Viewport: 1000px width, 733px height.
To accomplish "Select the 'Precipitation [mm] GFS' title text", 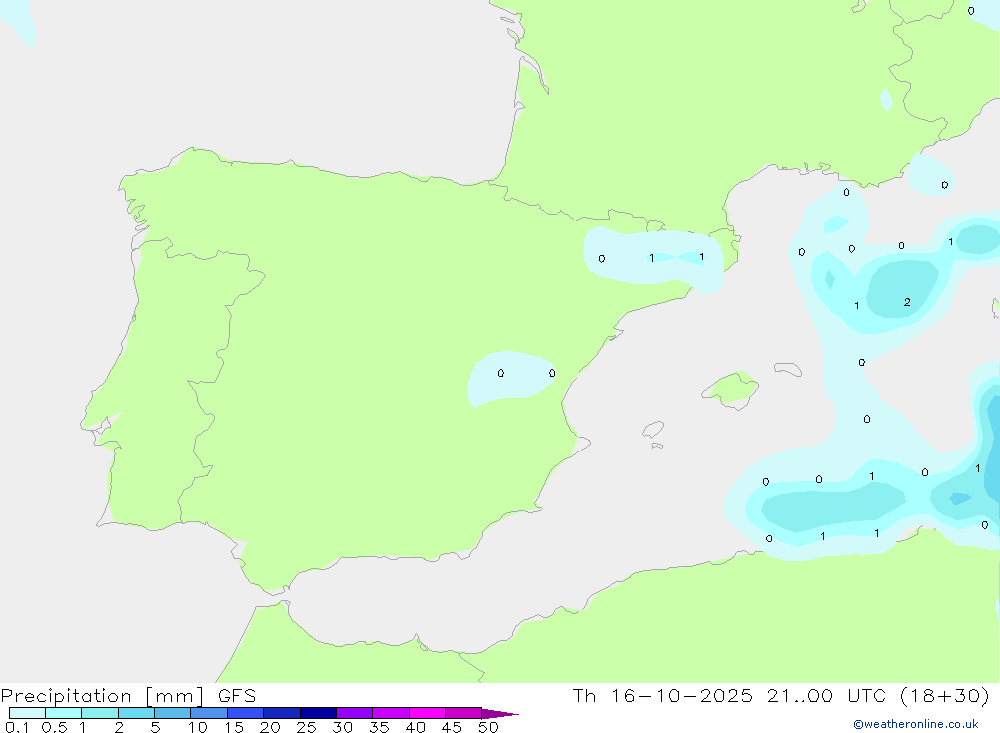I will (x=128, y=695).
